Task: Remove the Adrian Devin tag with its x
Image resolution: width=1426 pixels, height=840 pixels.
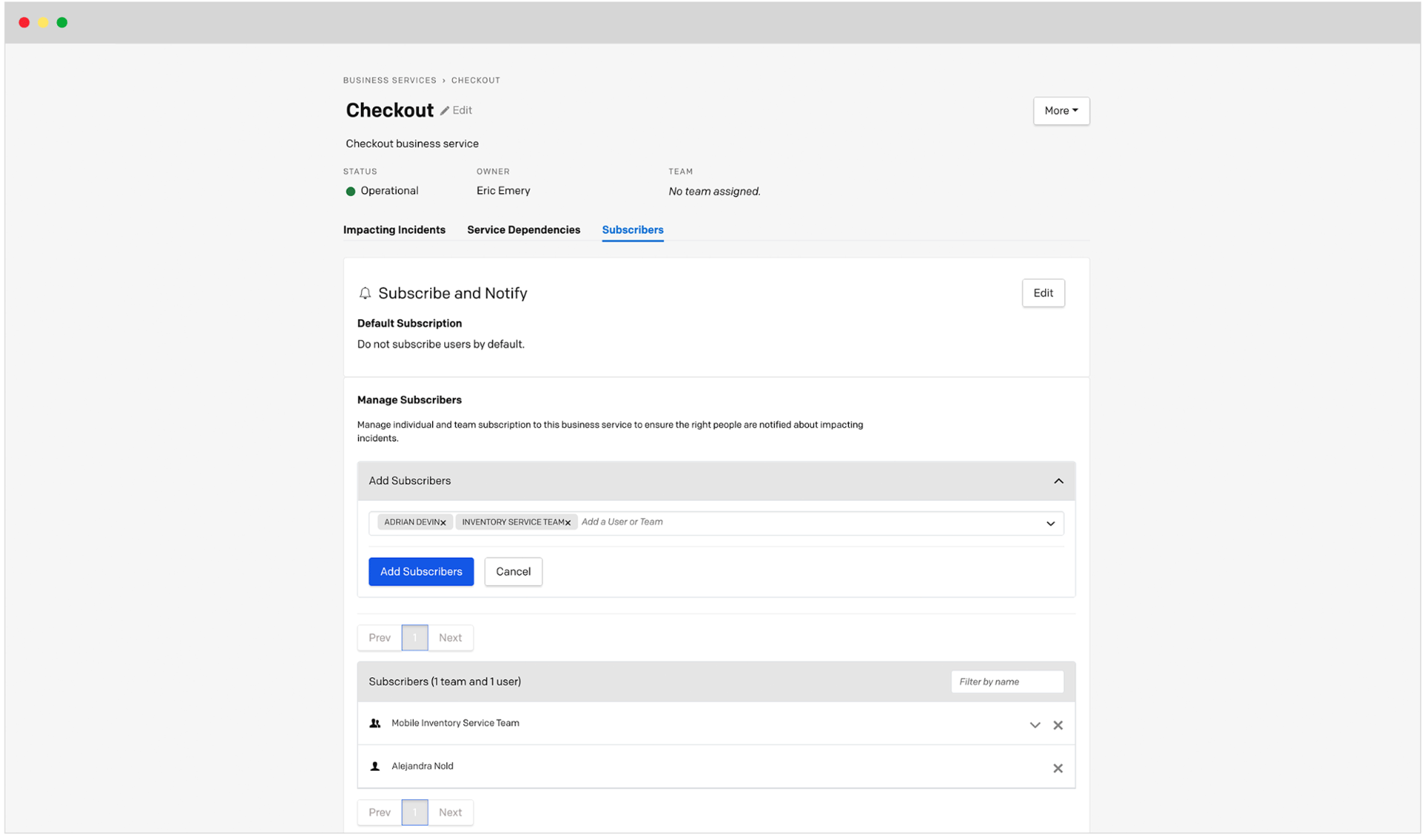Action: [443, 523]
